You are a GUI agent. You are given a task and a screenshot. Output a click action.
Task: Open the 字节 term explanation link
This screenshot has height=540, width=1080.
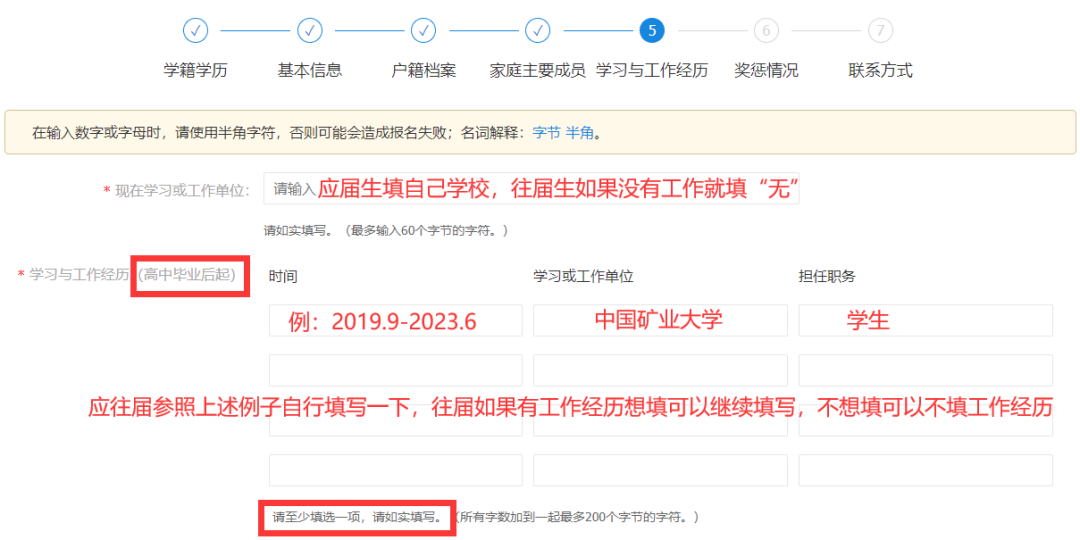pos(546,132)
